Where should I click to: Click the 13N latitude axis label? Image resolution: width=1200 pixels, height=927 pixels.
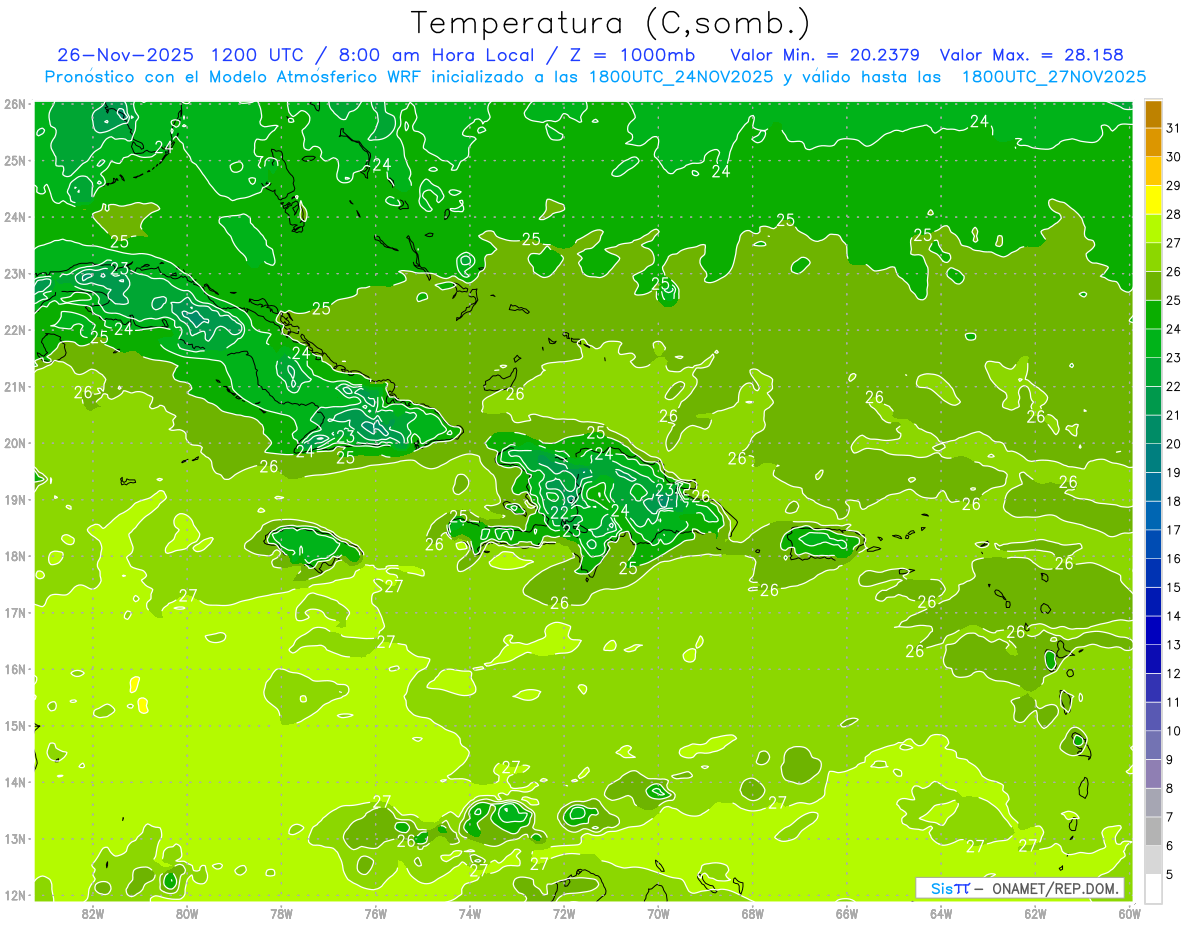[15, 838]
